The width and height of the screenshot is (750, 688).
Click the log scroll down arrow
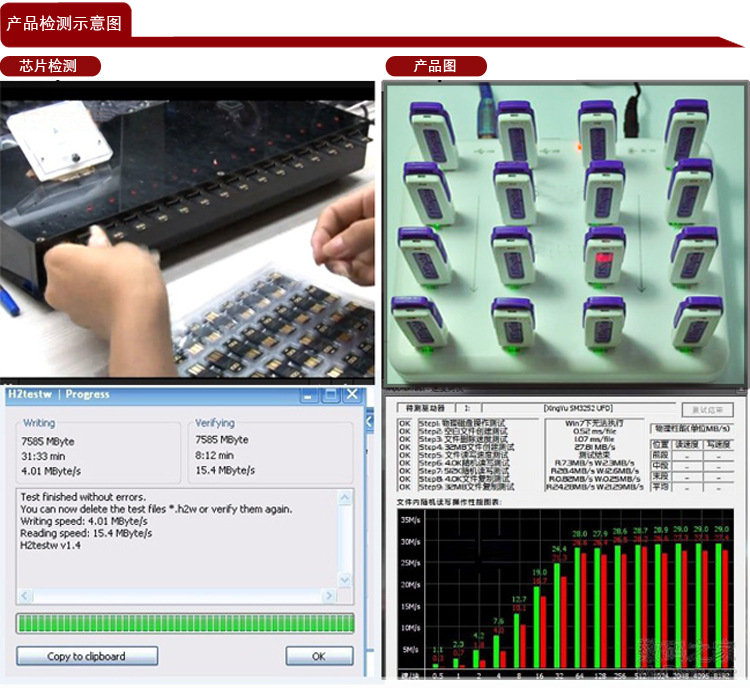pyautogui.click(x=346, y=580)
